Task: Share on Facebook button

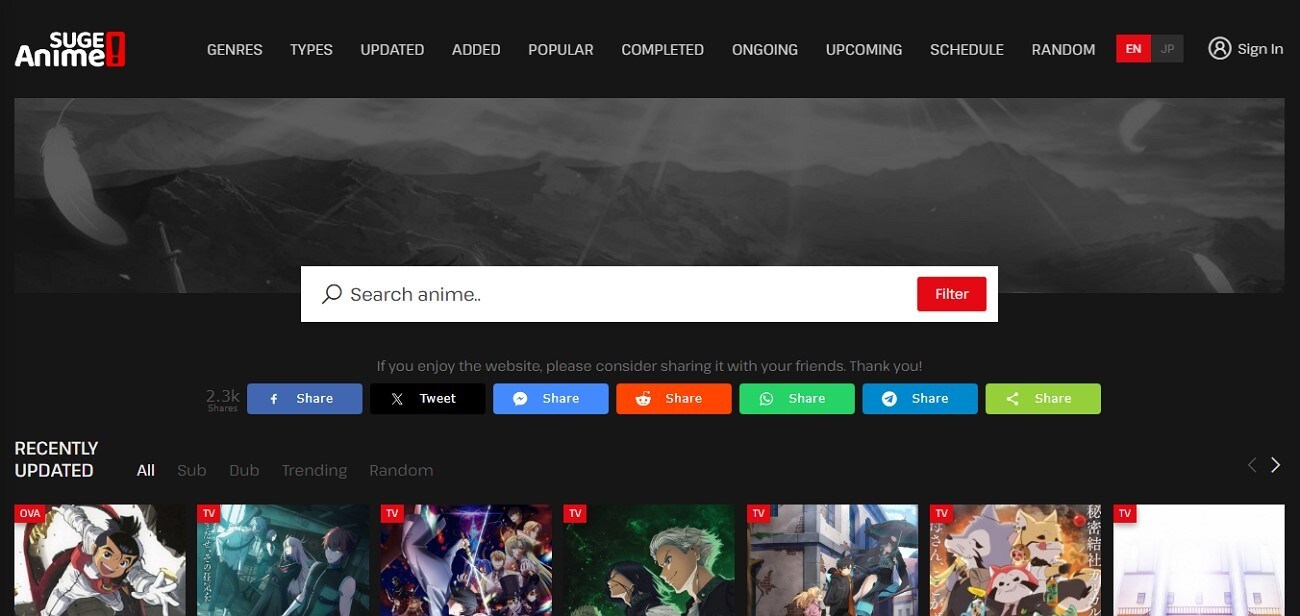Action: pyautogui.click(x=305, y=398)
